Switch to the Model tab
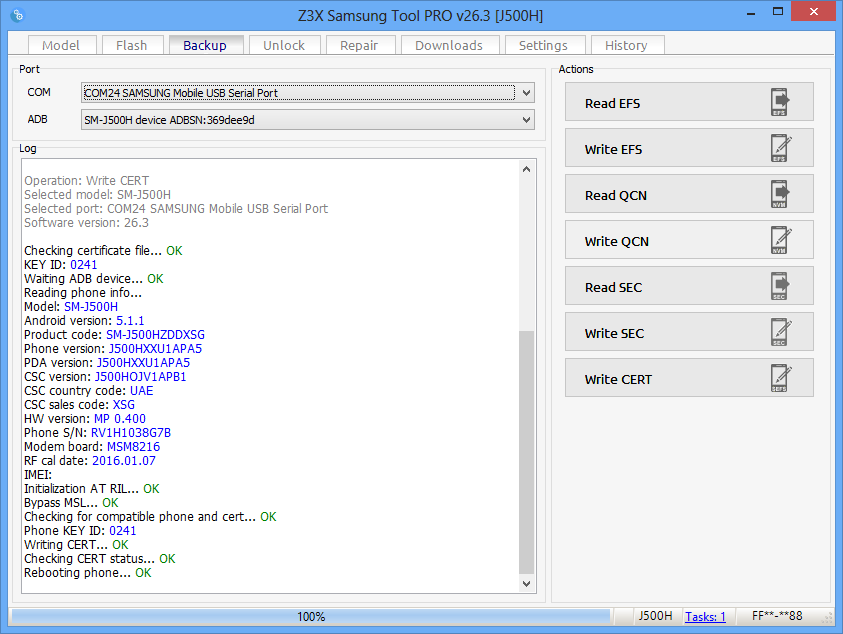The height and width of the screenshot is (634, 843). tap(61, 45)
